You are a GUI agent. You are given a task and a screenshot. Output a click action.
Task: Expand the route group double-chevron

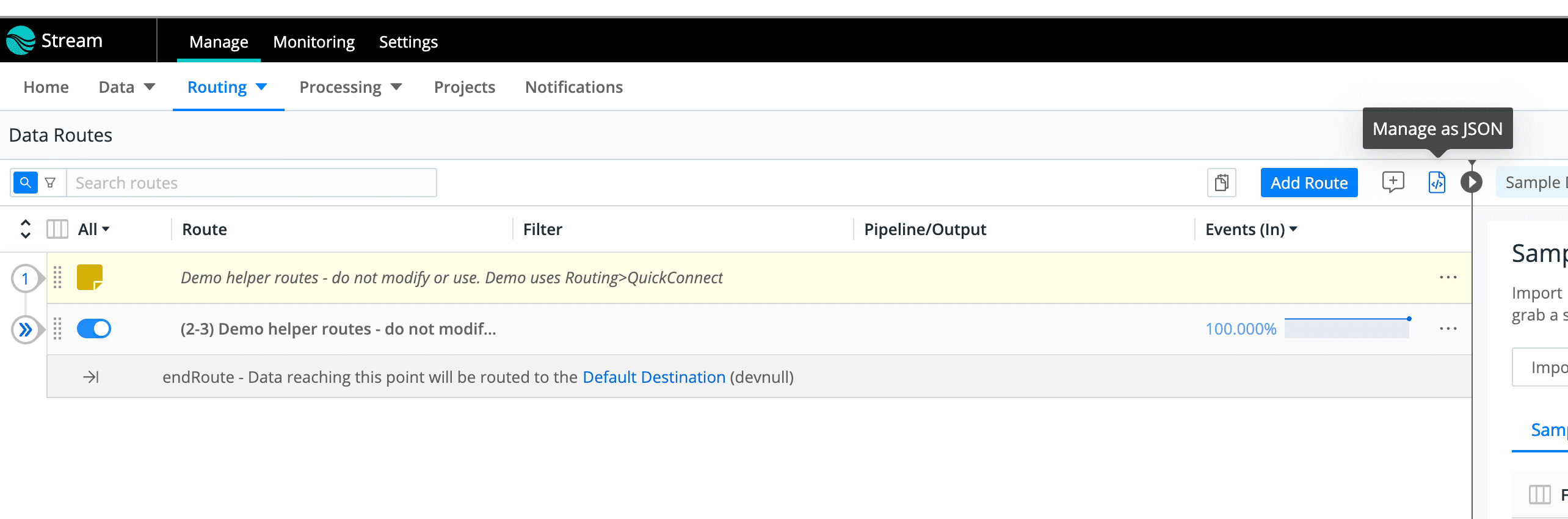pos(25,330)
